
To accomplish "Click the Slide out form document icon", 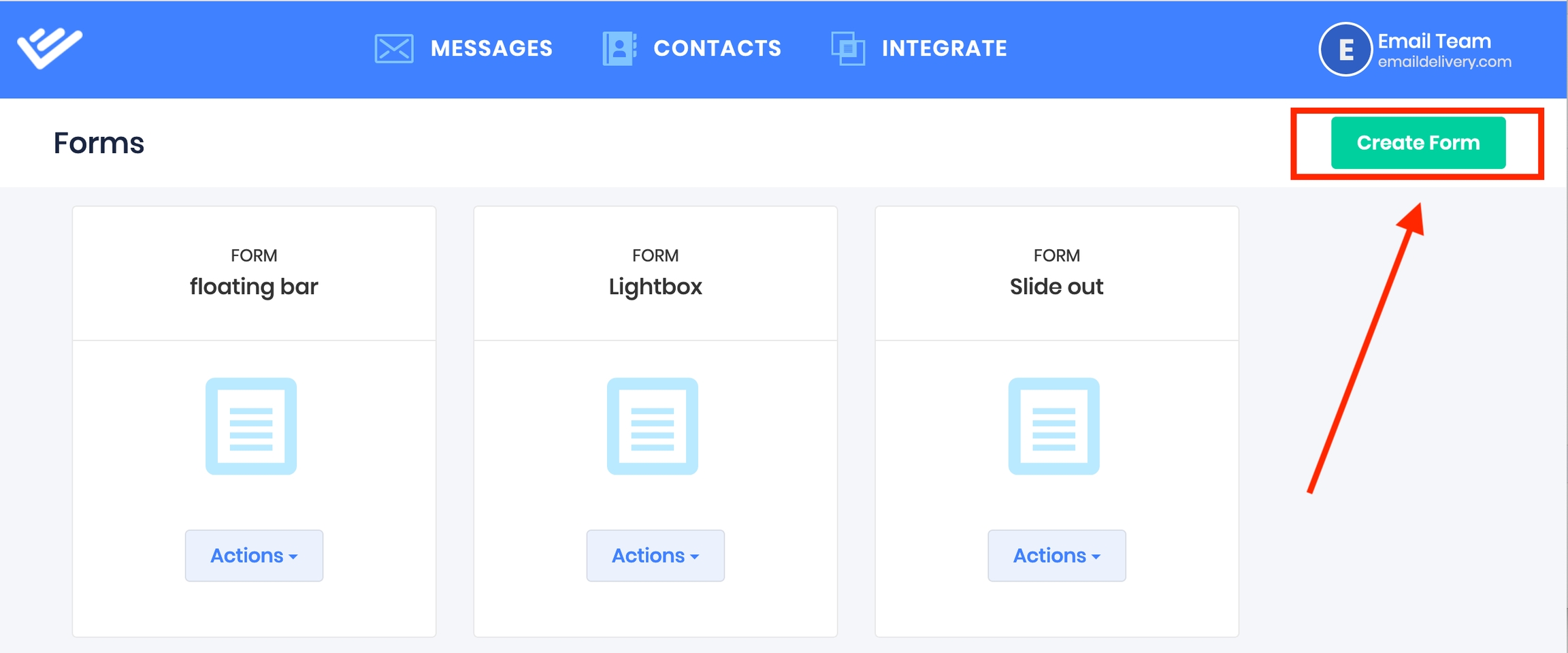I will (x=1053, y=426).
